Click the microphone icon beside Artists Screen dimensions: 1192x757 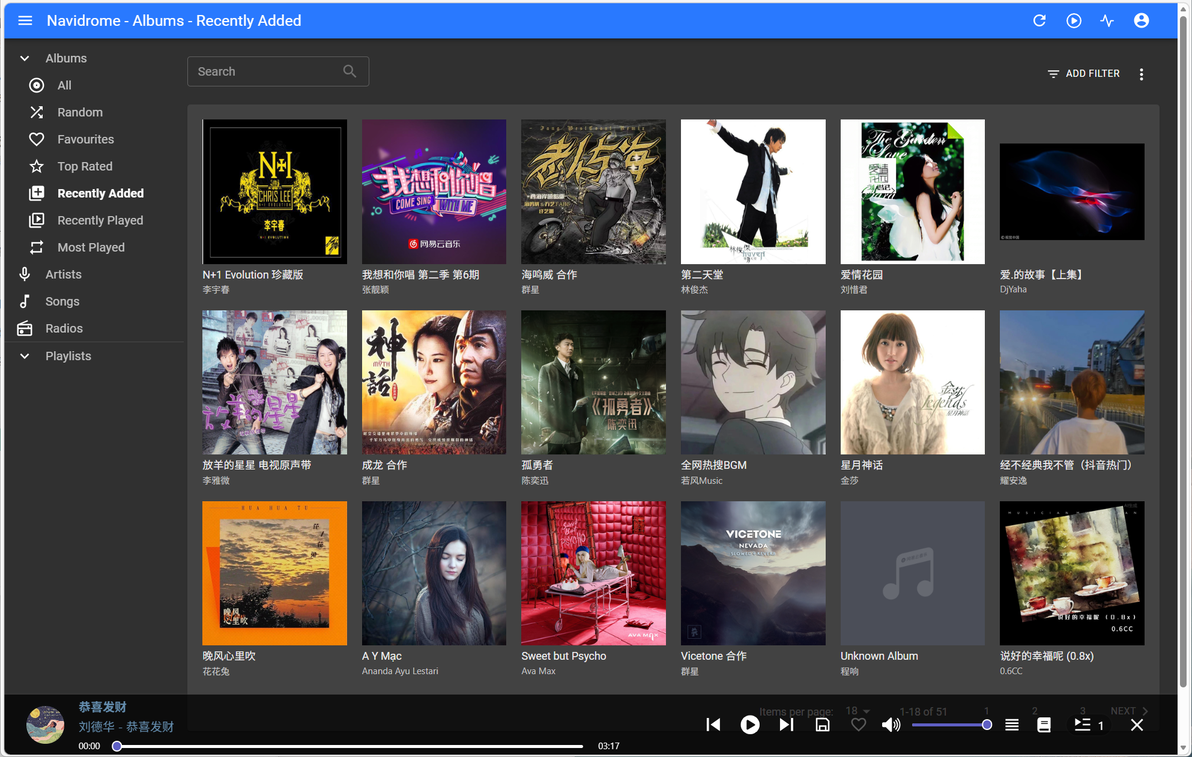[24, 274]
